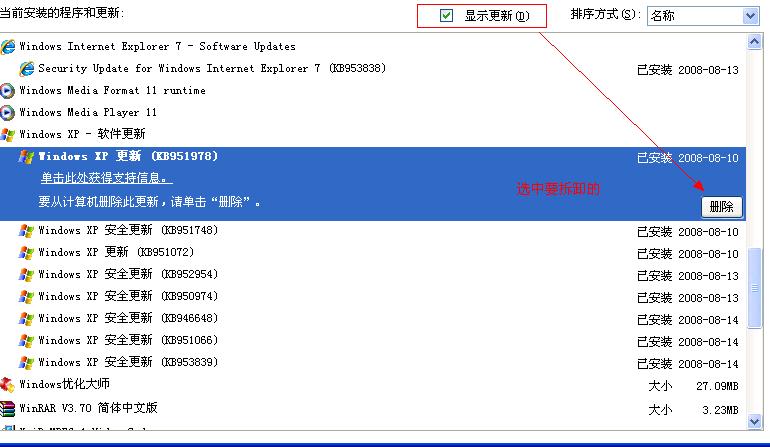Select Windows XP 更新 (KB951072)
The width and height of the screenshot is (770, 447).
pyautogui.click(x=116, y=252)
